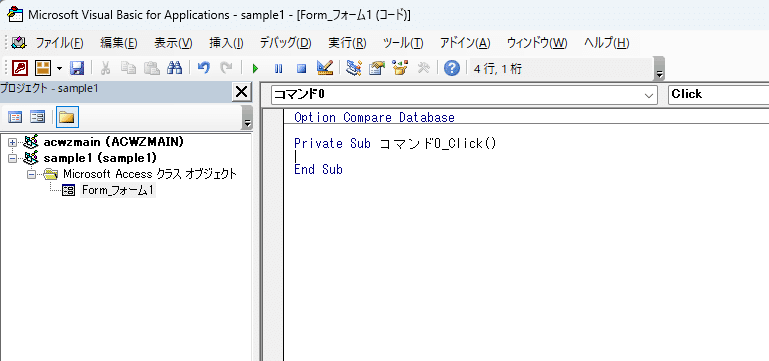This screenshot has height=361, width=769.
Task: Open the ヘルプ(H) menu
Action: pos(606,43)
